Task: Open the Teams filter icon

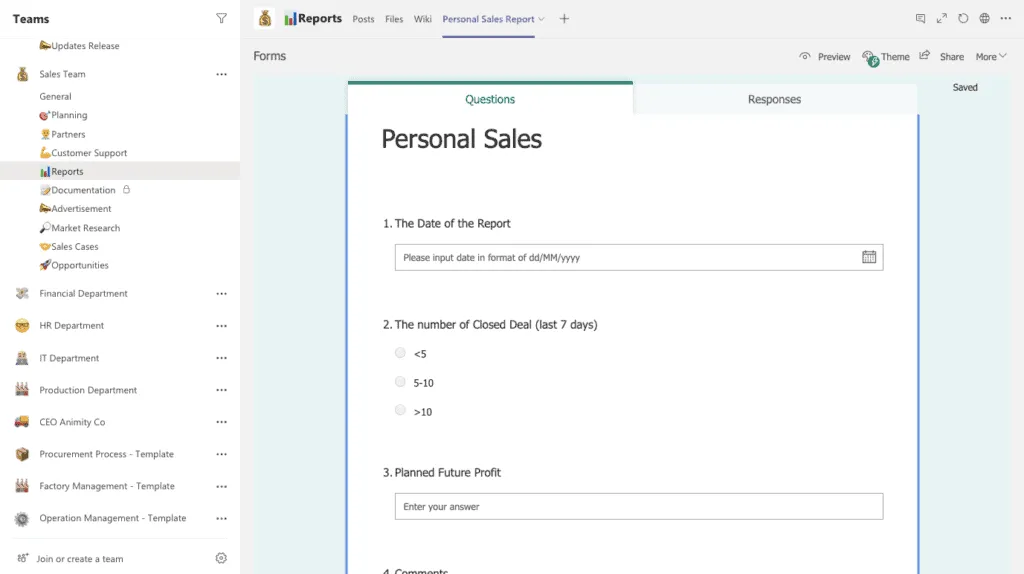Action: click(221, 18)
